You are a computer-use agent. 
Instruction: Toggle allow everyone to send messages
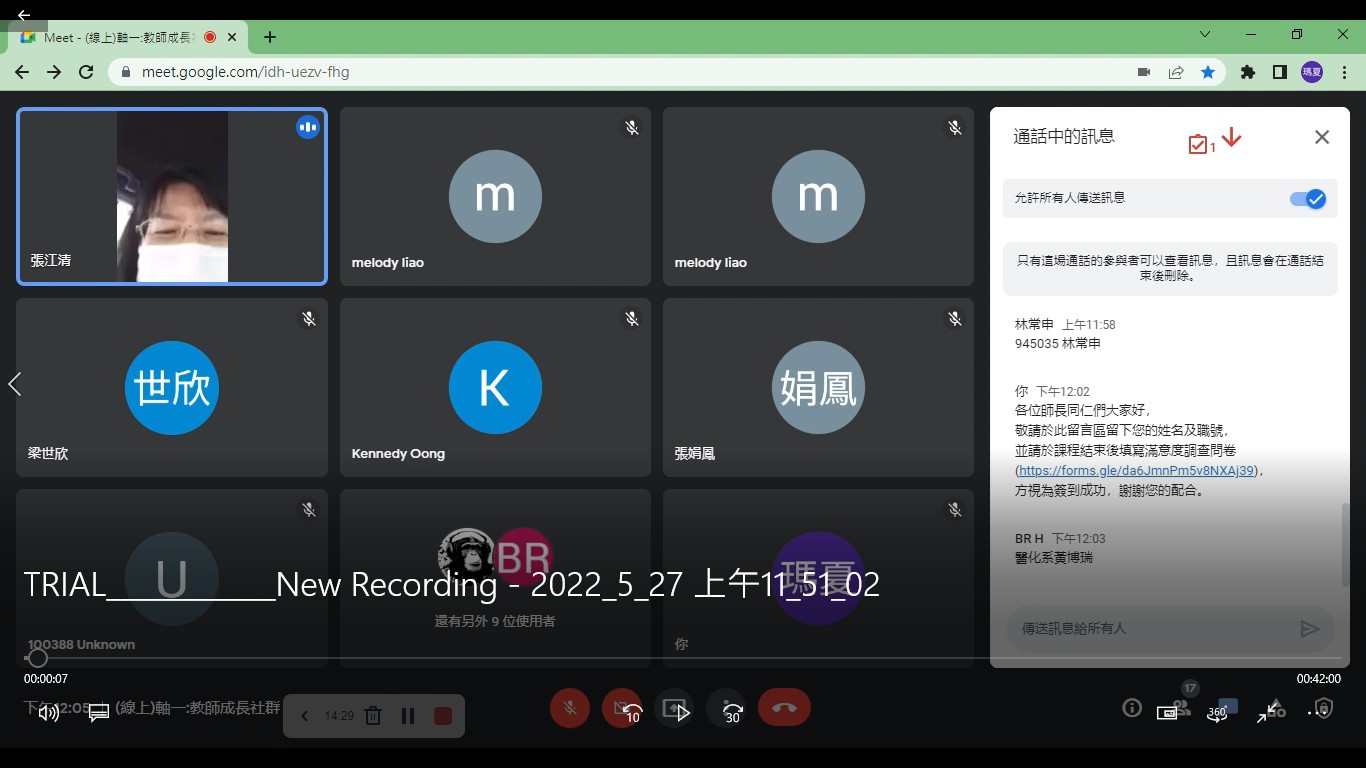pos(1308,198)
